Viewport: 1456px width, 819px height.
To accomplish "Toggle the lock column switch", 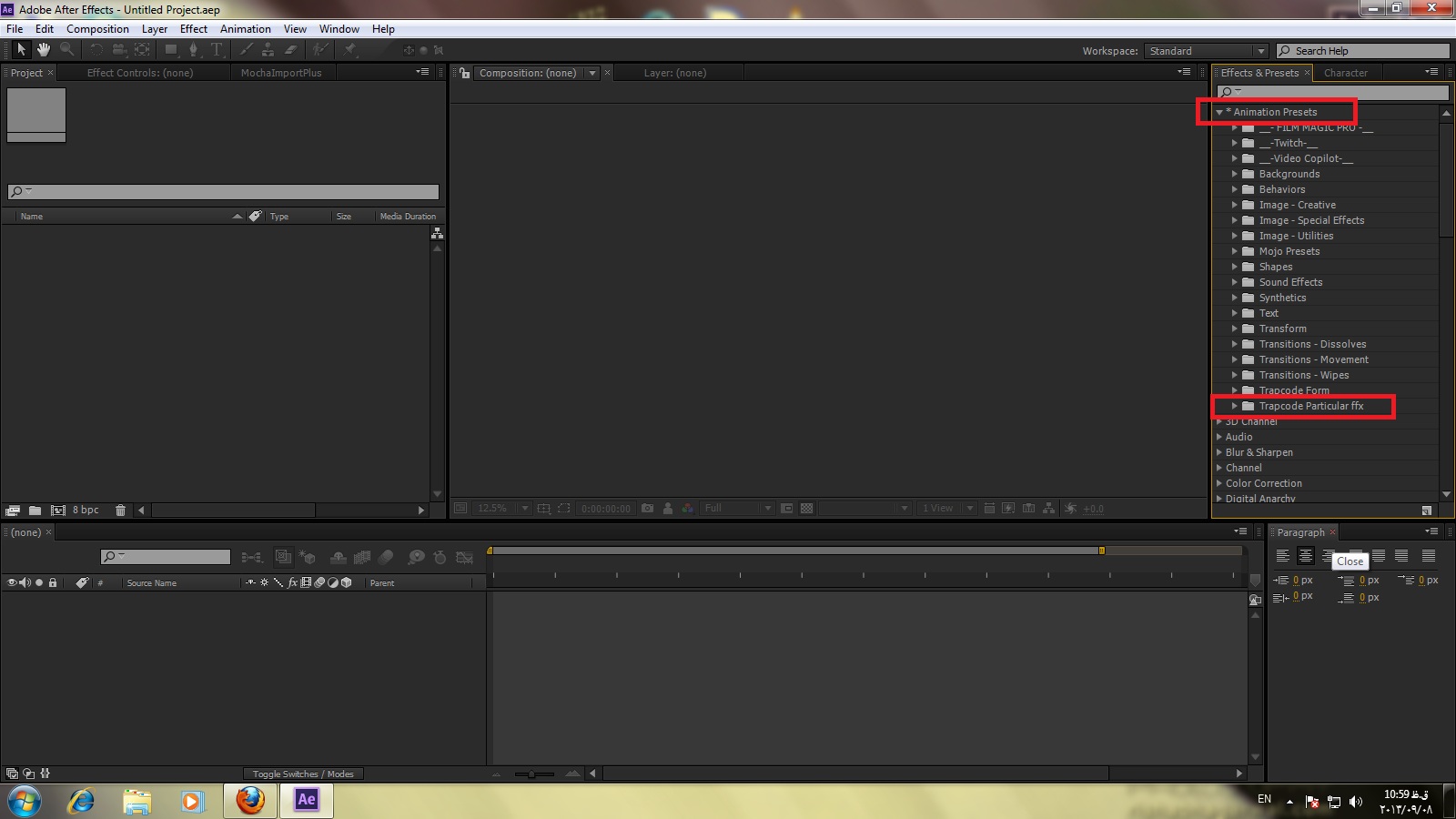I will [x=53, y=582].
